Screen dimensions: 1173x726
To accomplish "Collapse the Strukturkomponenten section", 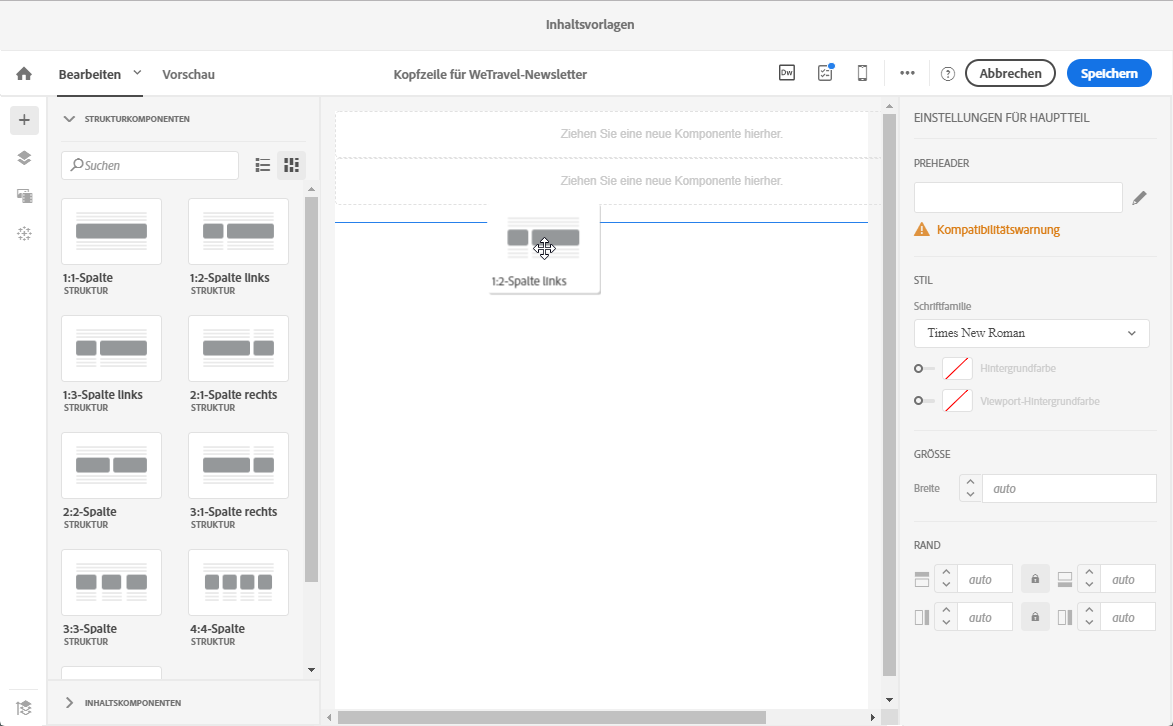I will pos(70,119).
